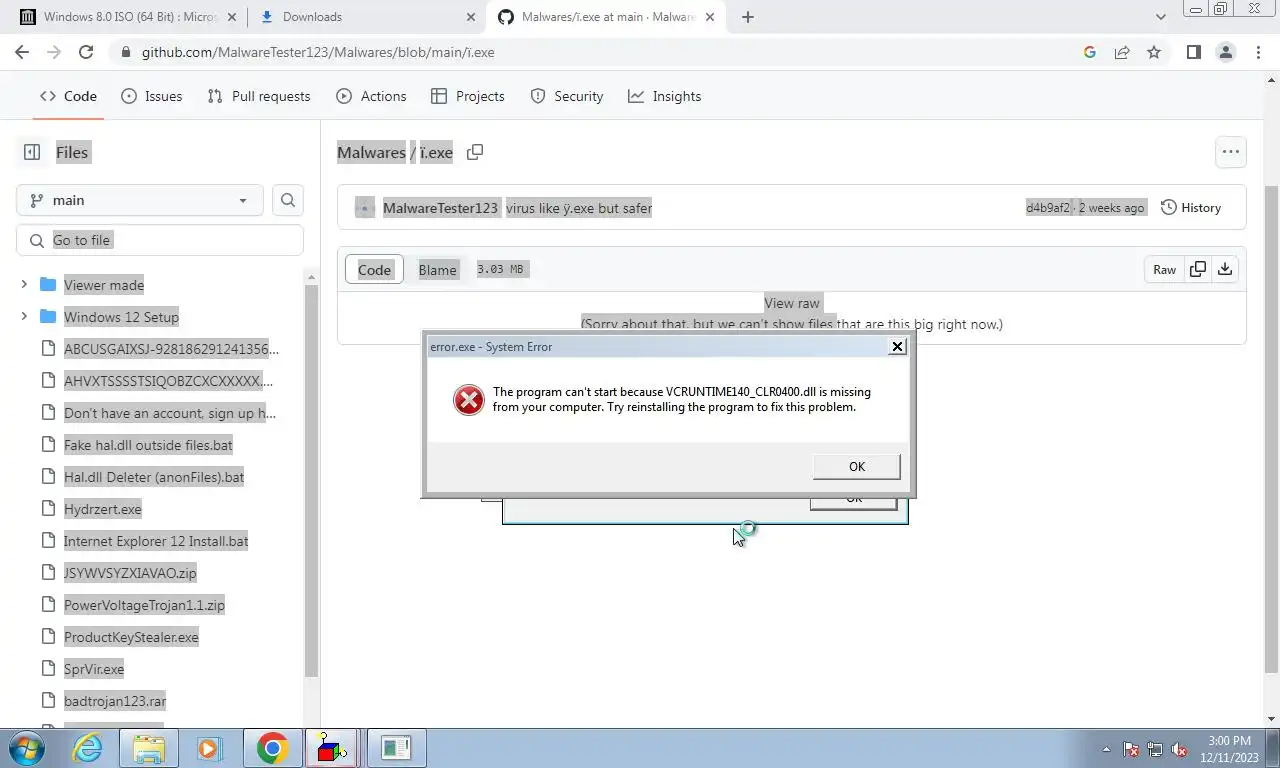Open the file History

pos(1190,208)
